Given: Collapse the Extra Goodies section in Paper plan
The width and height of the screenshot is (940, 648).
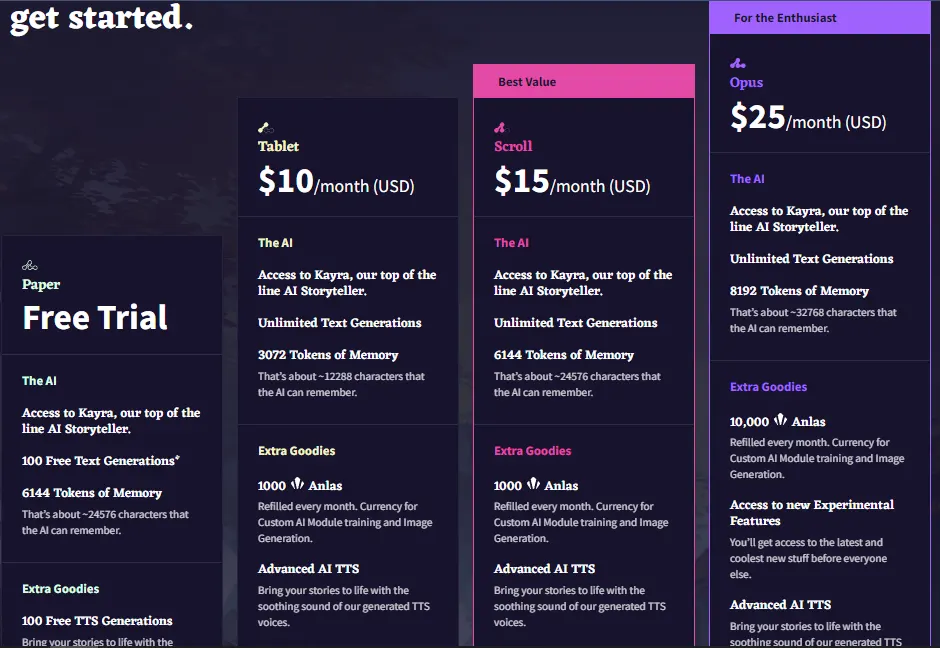Looking at the screenshot, I should click(60, 589).
